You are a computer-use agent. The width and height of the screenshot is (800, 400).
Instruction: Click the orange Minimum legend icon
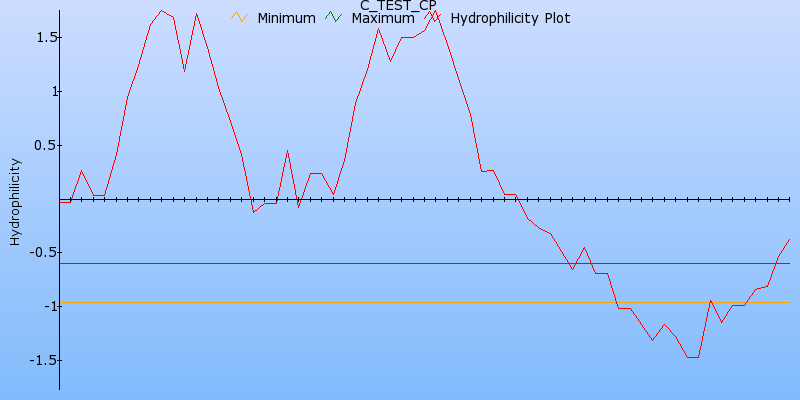pyautogui.click(x=238, y=18)
